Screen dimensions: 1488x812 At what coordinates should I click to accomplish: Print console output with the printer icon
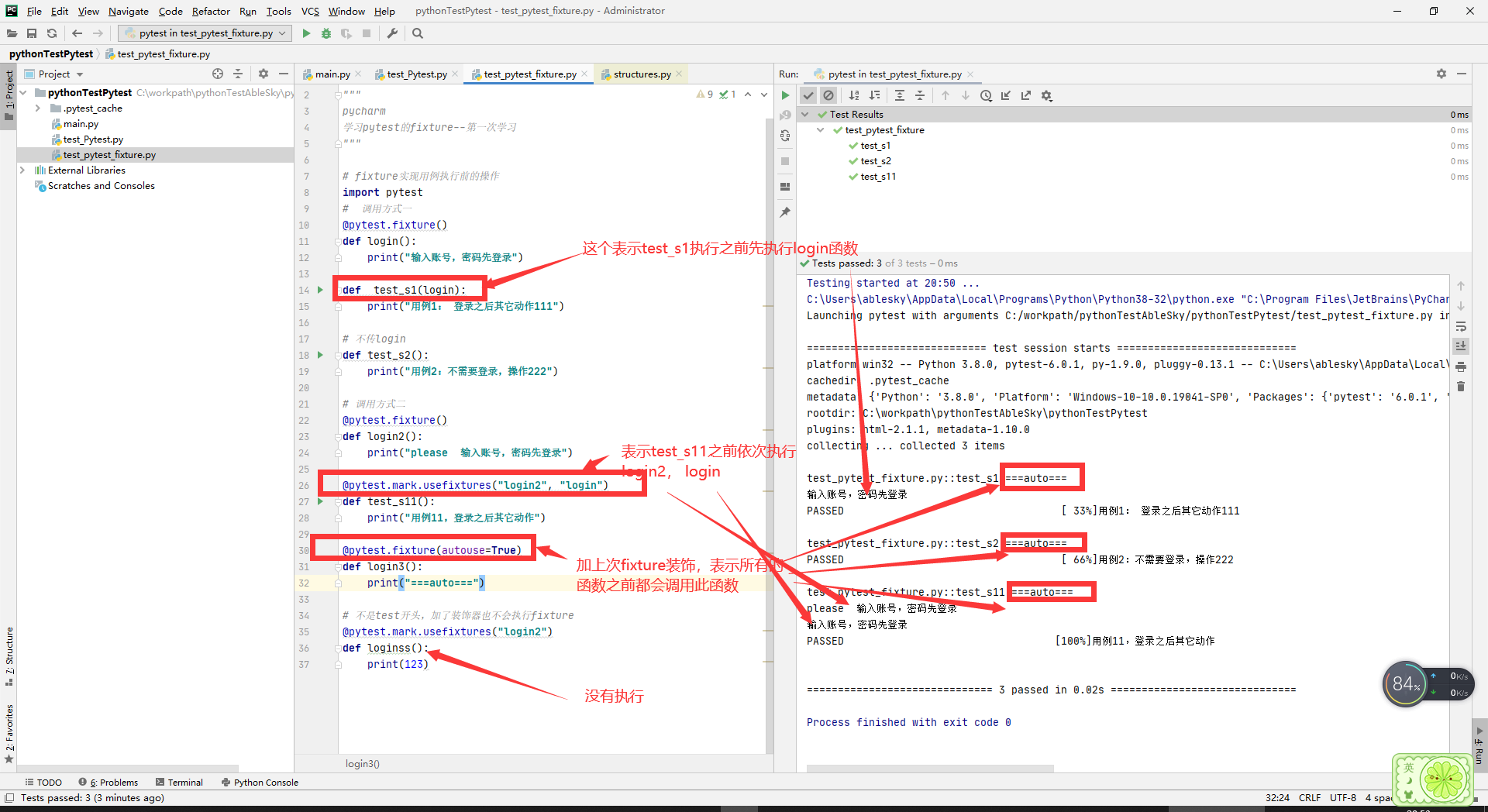coord(1461,366)
